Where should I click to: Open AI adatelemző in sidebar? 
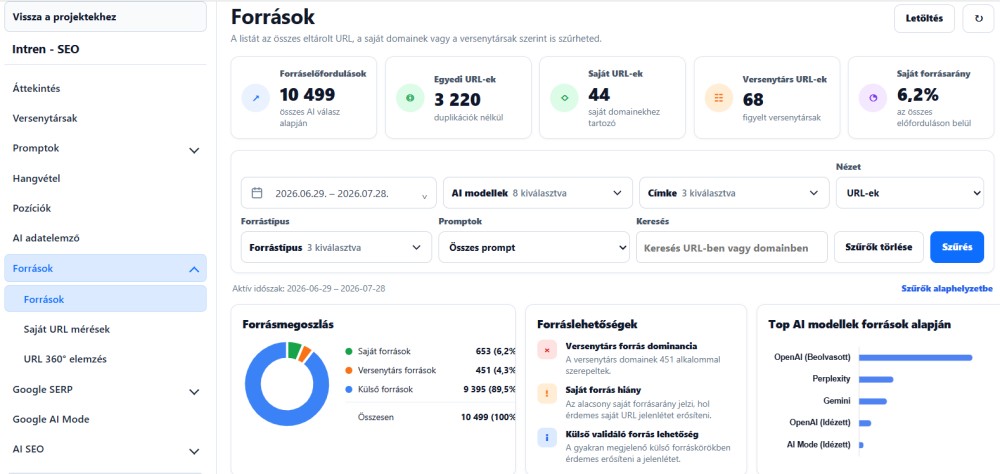pos(46,238)
